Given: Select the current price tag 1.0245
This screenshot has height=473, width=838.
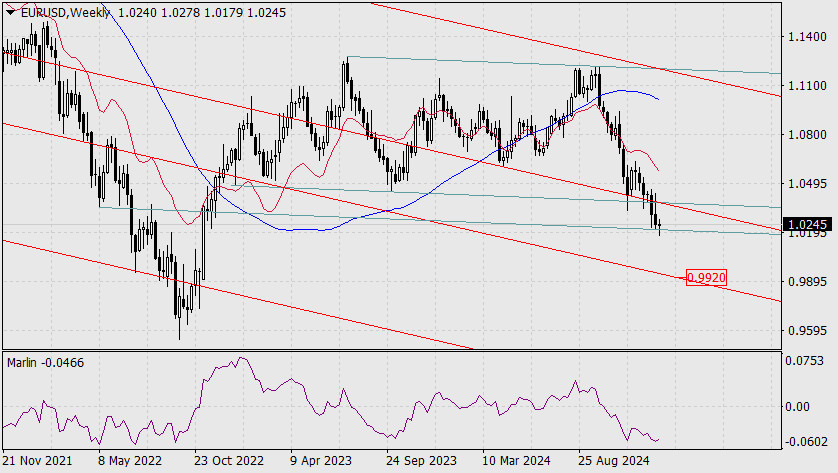Looking at the screenshot, I should [806, 224].
